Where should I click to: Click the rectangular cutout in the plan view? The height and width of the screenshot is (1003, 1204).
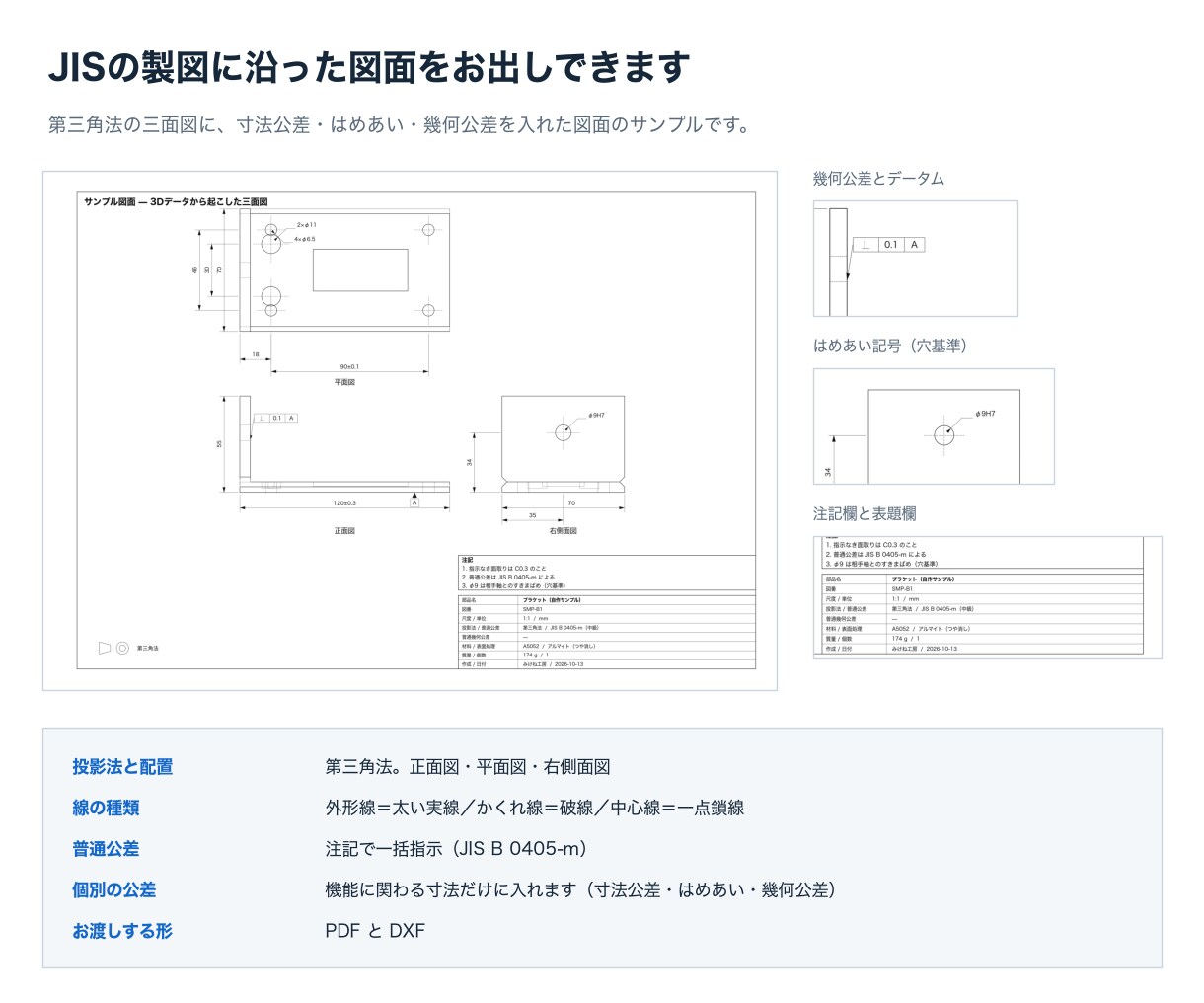(x=360, y=270)
